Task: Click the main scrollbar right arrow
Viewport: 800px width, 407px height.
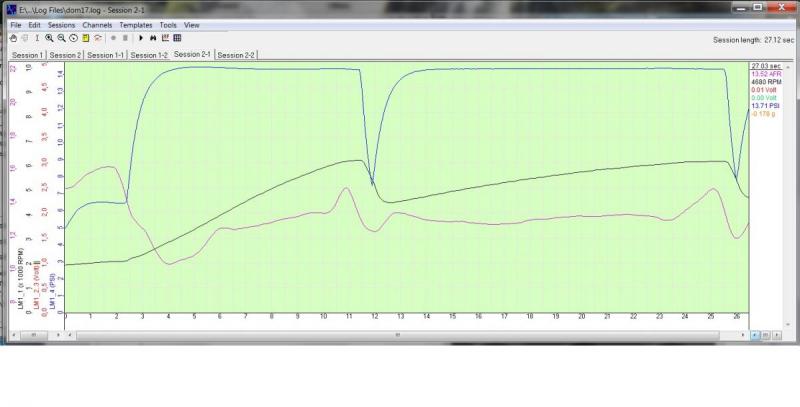Action: pos(743,335)
